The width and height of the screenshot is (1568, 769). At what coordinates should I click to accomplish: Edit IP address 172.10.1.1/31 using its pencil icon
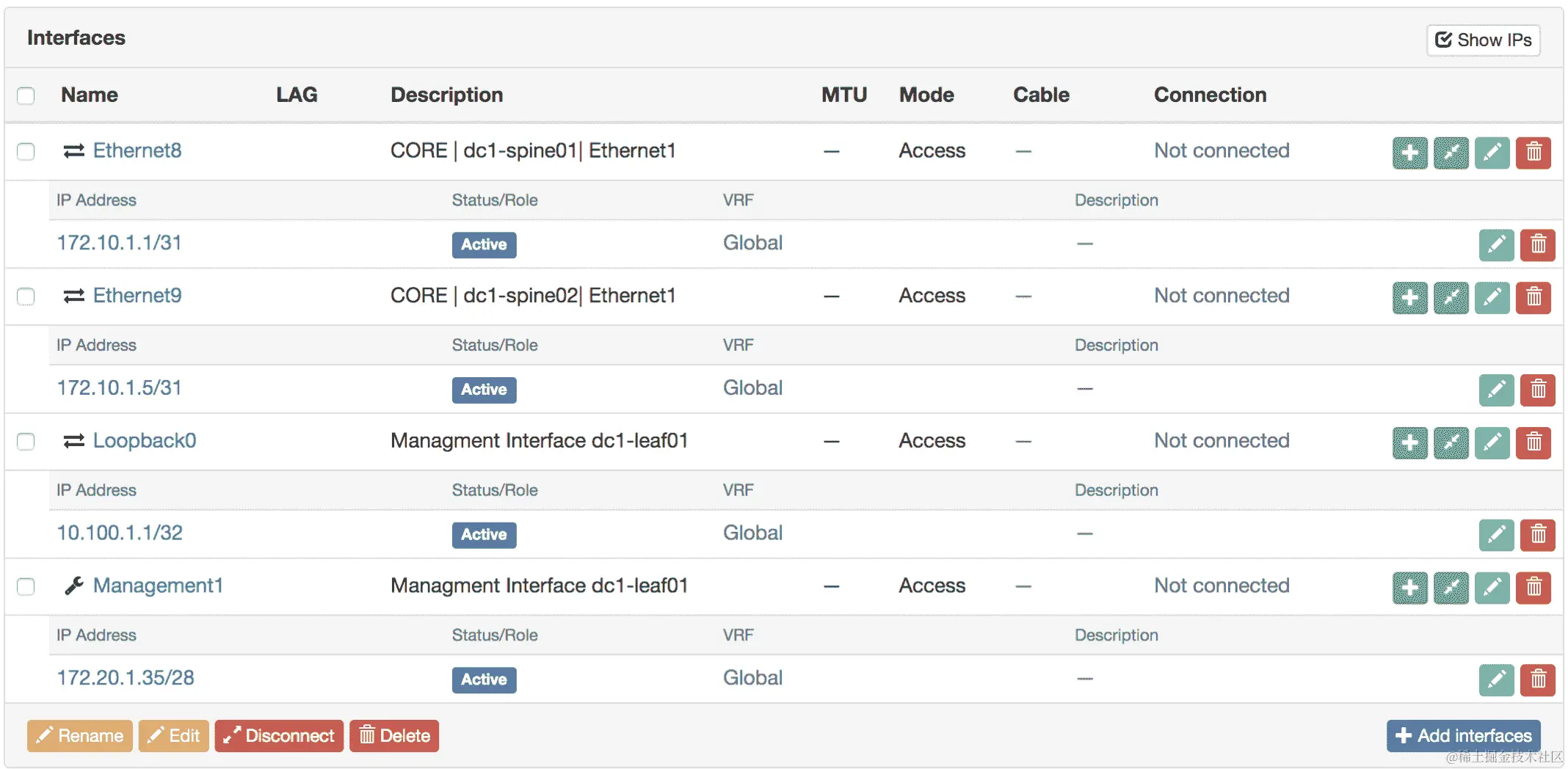coord(1496,244)
